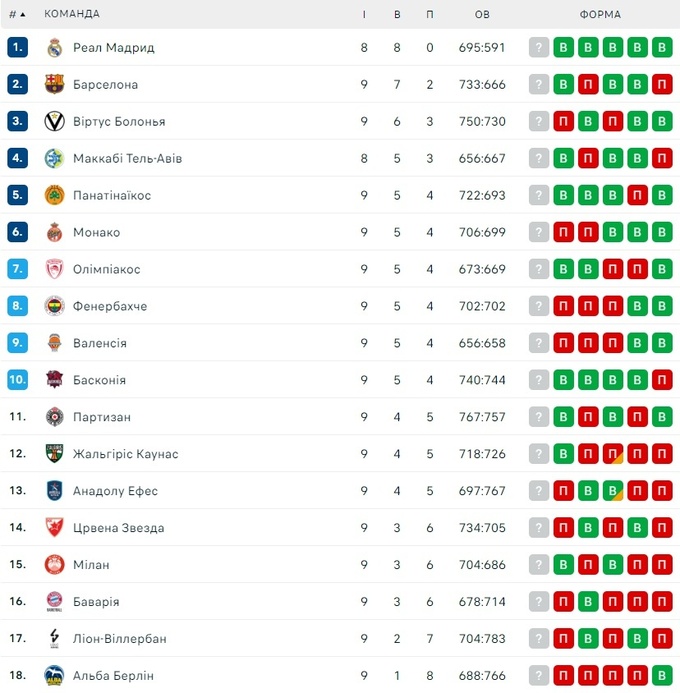
Task: Click the ФОРМА column header
Action: [600, 15]
